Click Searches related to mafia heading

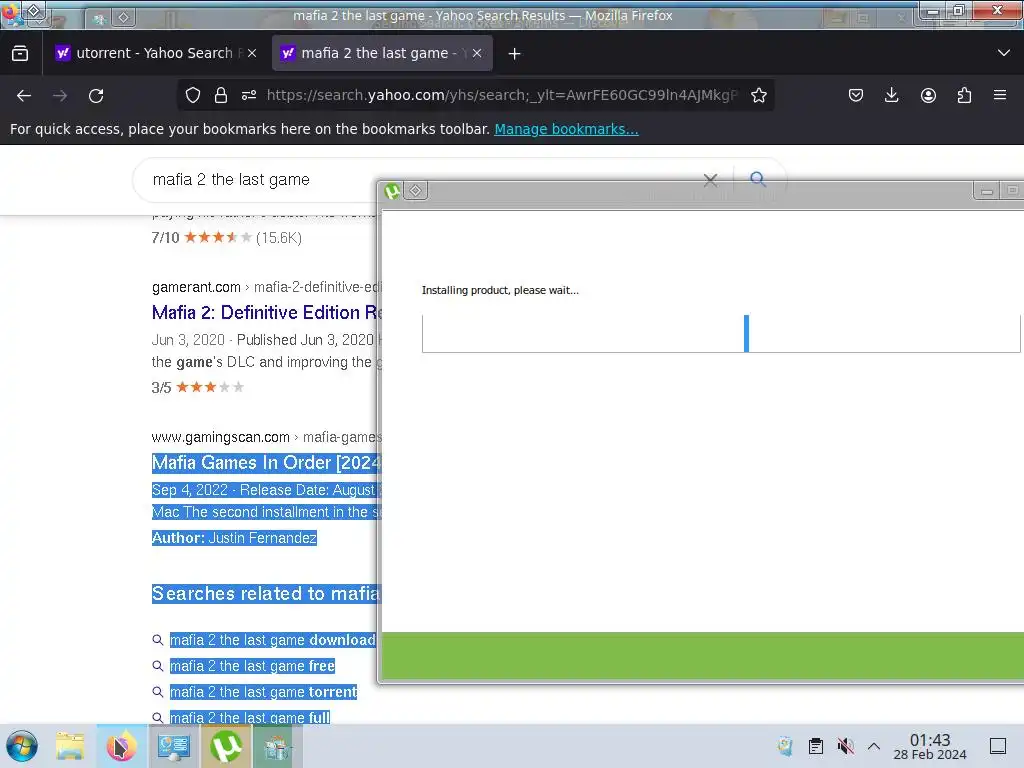pyautogui.click(x=266, y=594)
